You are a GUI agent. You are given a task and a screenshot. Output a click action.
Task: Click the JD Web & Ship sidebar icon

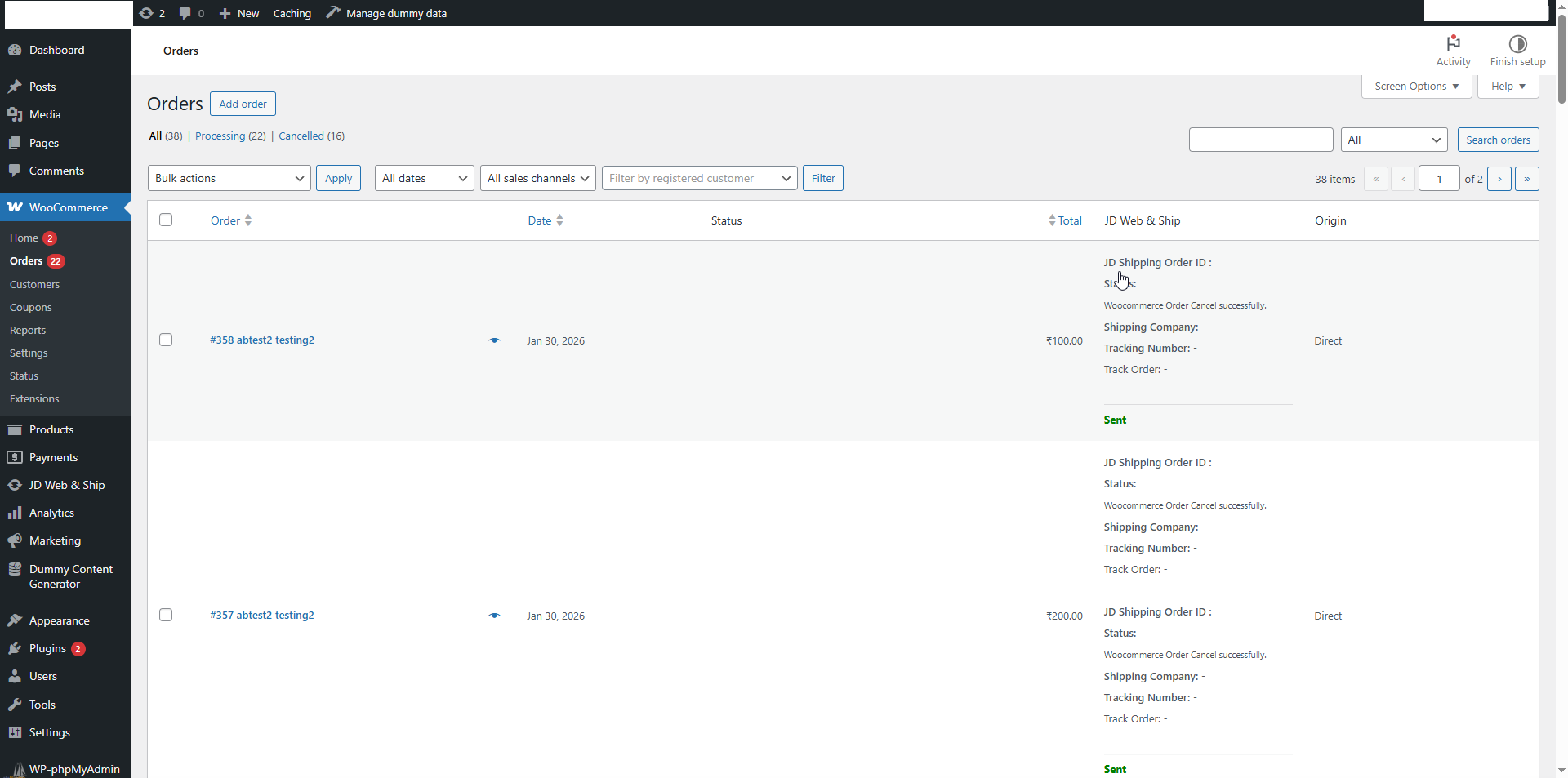click(x=15, y=485)
